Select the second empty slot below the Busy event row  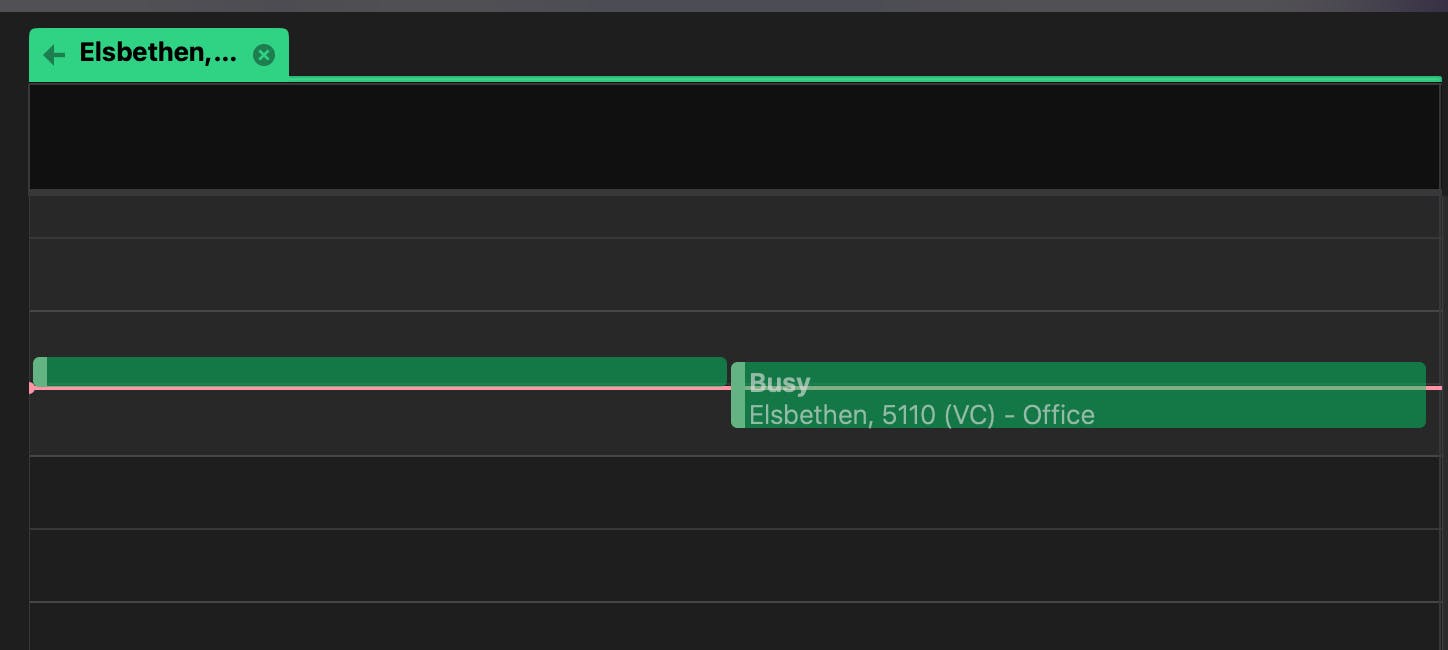734,565
